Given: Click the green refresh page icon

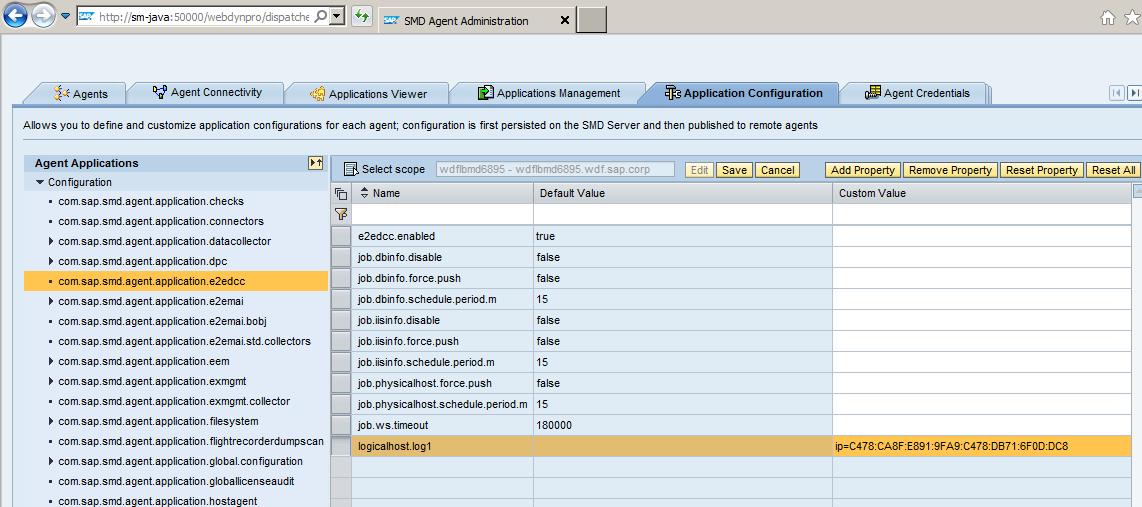Looking at the screenshot, I should (362, 16).
